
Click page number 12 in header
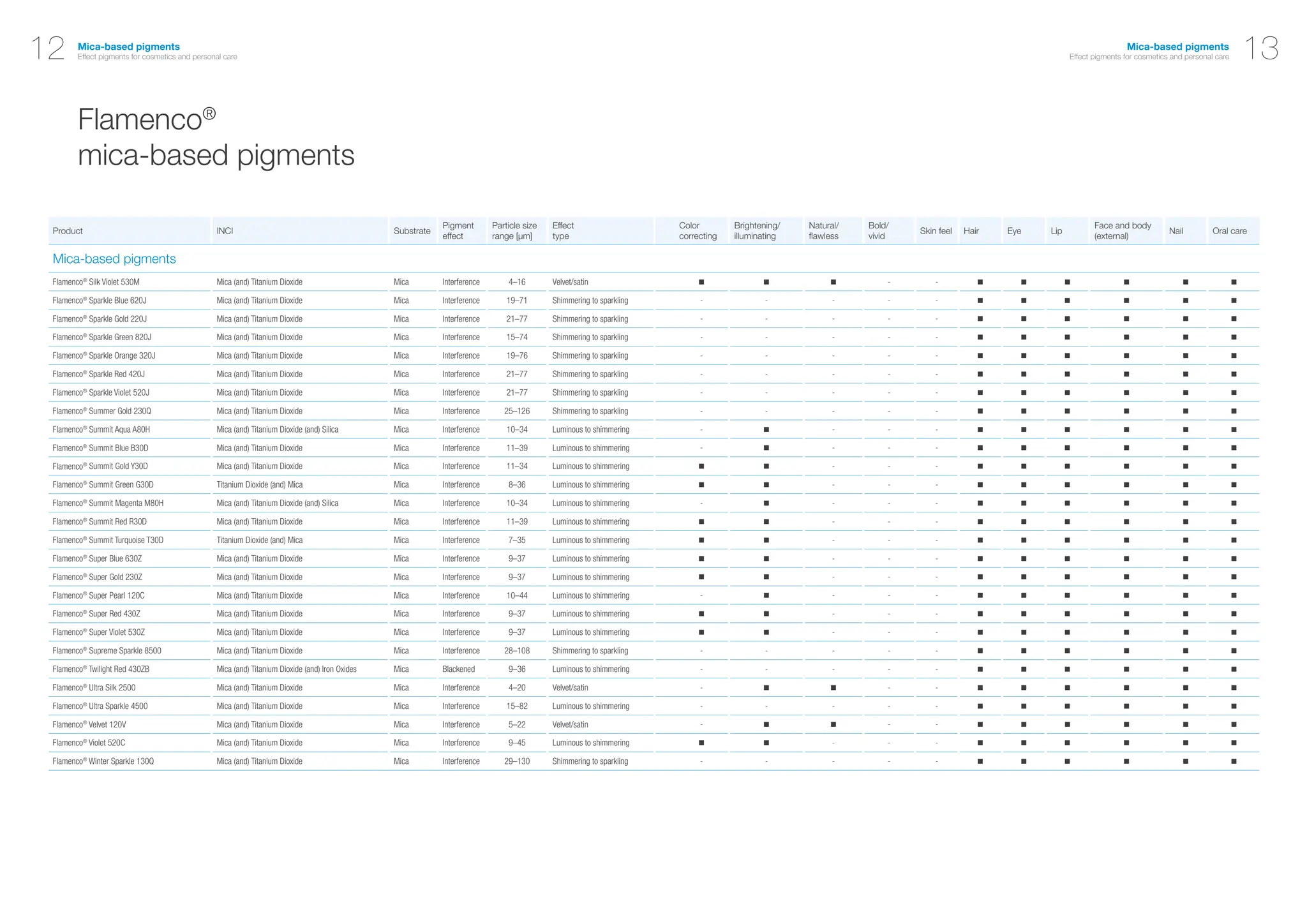(x=48, y=48)
